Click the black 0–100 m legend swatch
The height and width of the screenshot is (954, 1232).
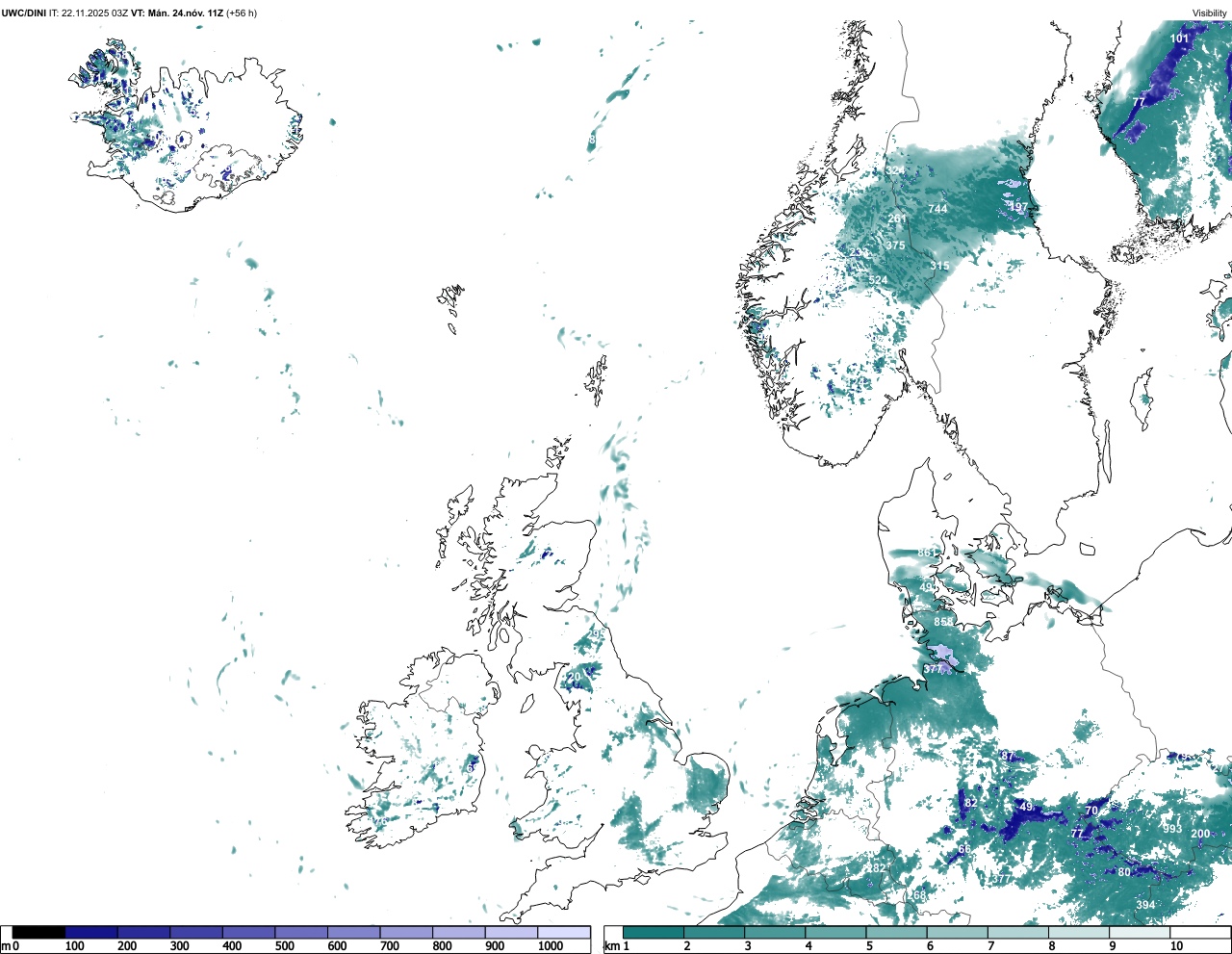click(38, 932)
